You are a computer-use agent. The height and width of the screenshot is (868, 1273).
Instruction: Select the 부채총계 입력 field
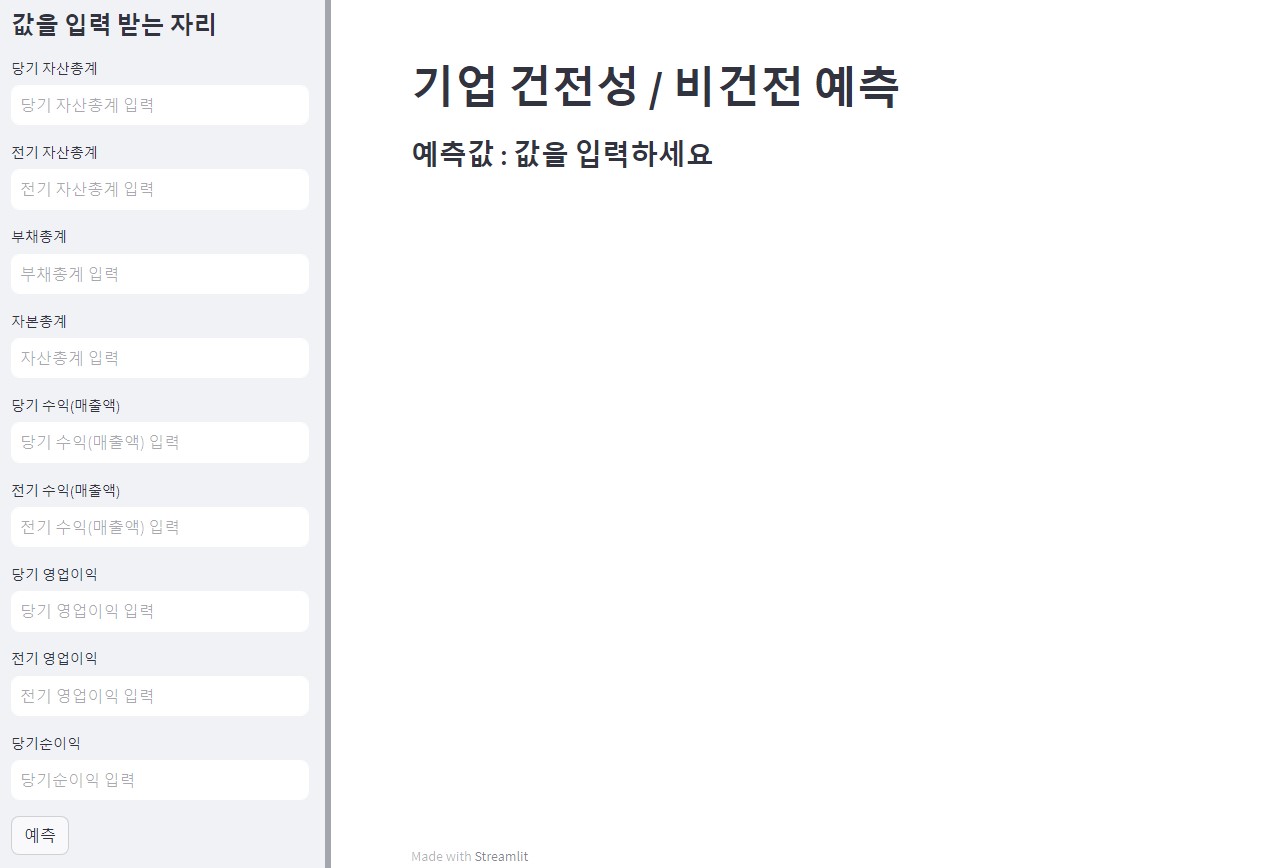[159, 274]
